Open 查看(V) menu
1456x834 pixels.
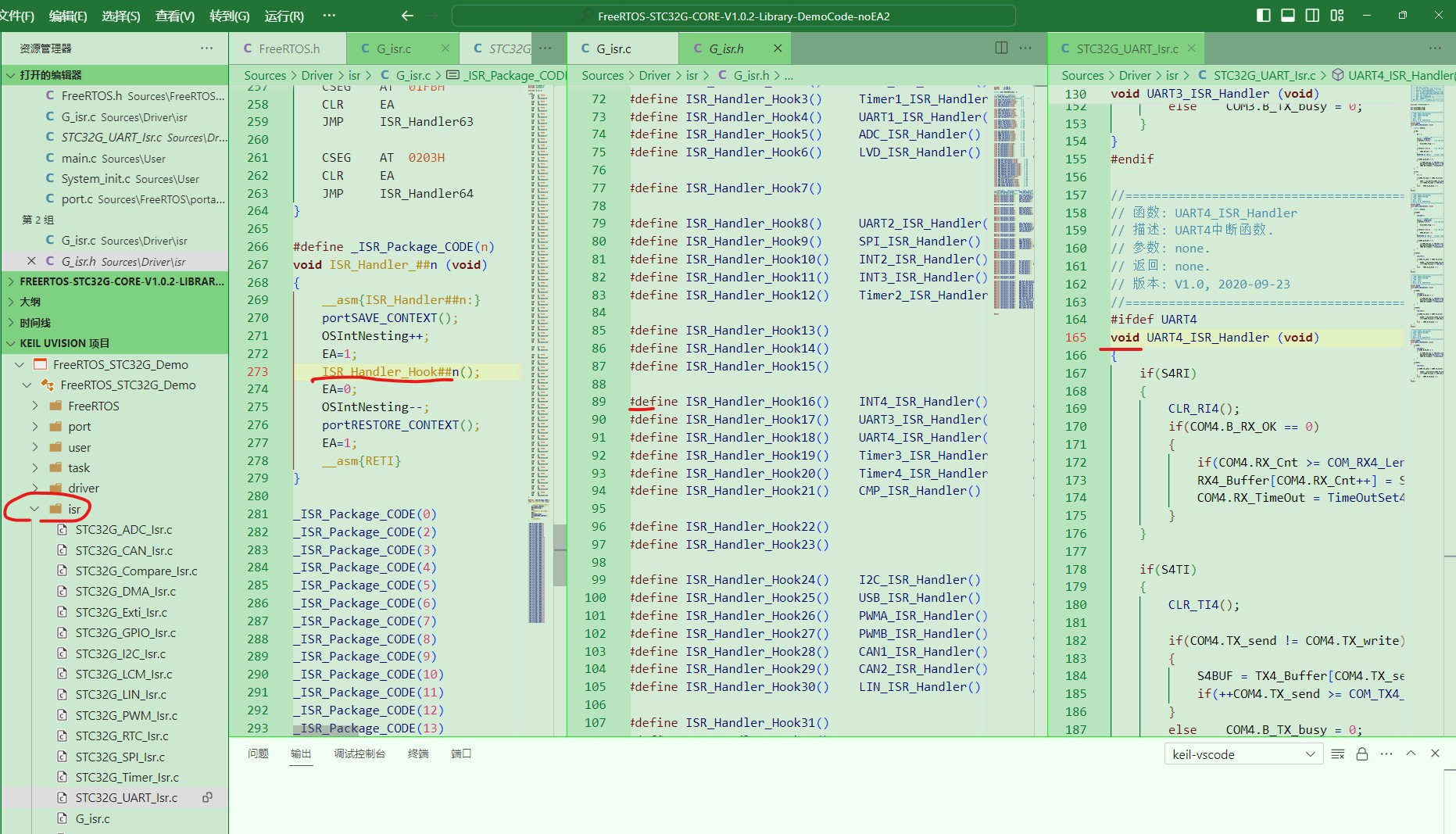coord(175,16)
